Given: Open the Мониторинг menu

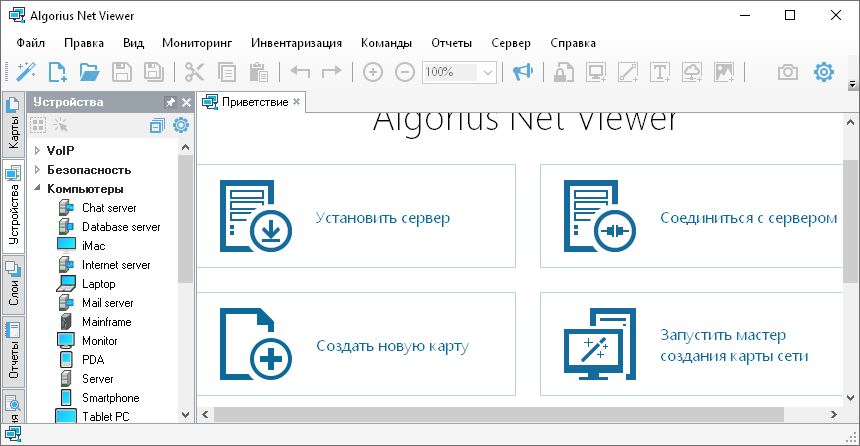Looking at the screenshot, I should [x=196, y=43].
